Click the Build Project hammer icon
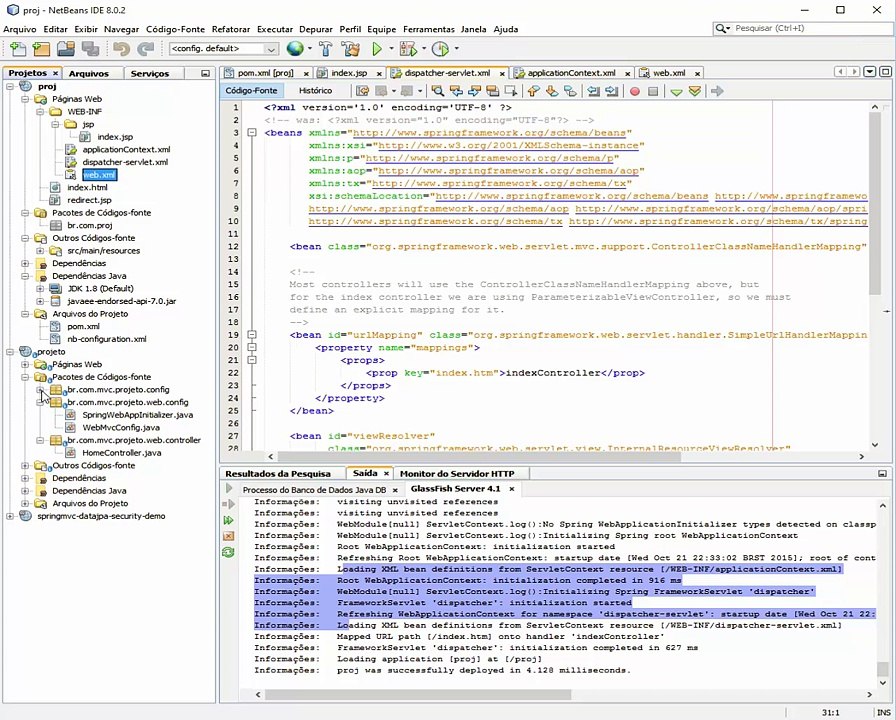The image size is (896, 720). 325,49
